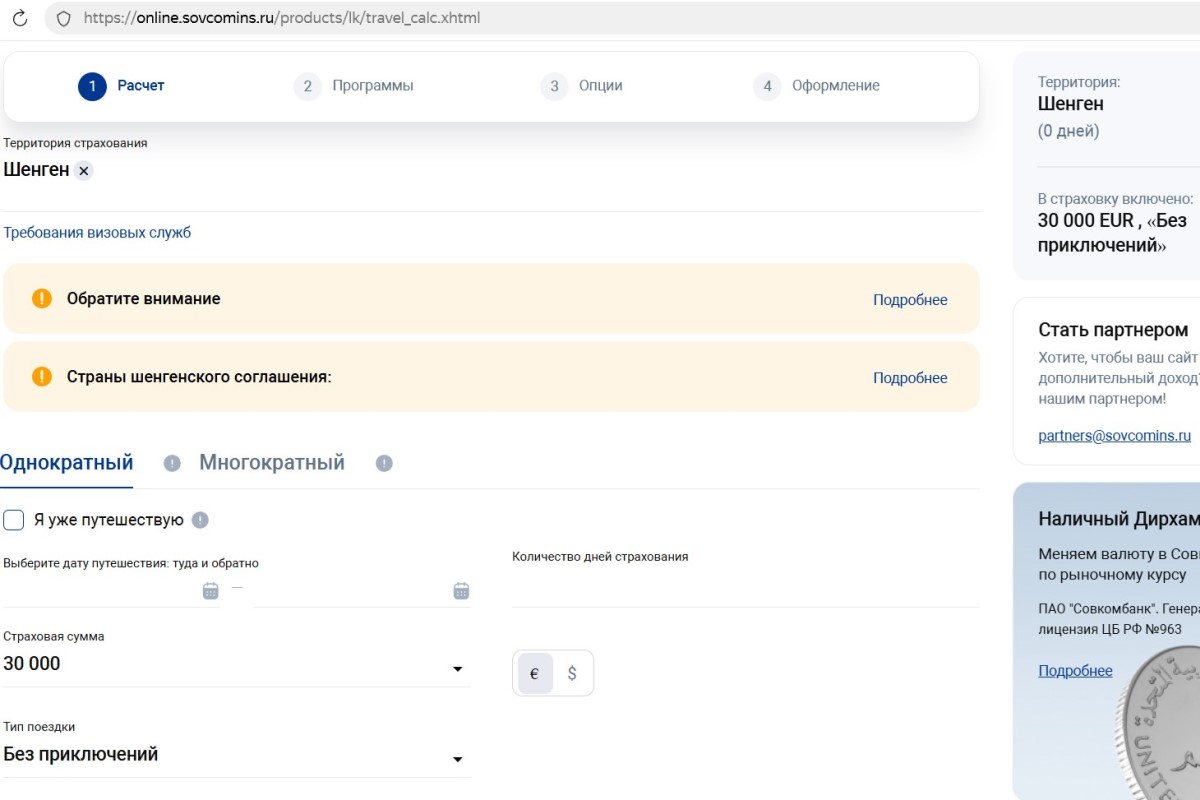Click the 30 000 EUR summary text

[x=1086, y=221]
